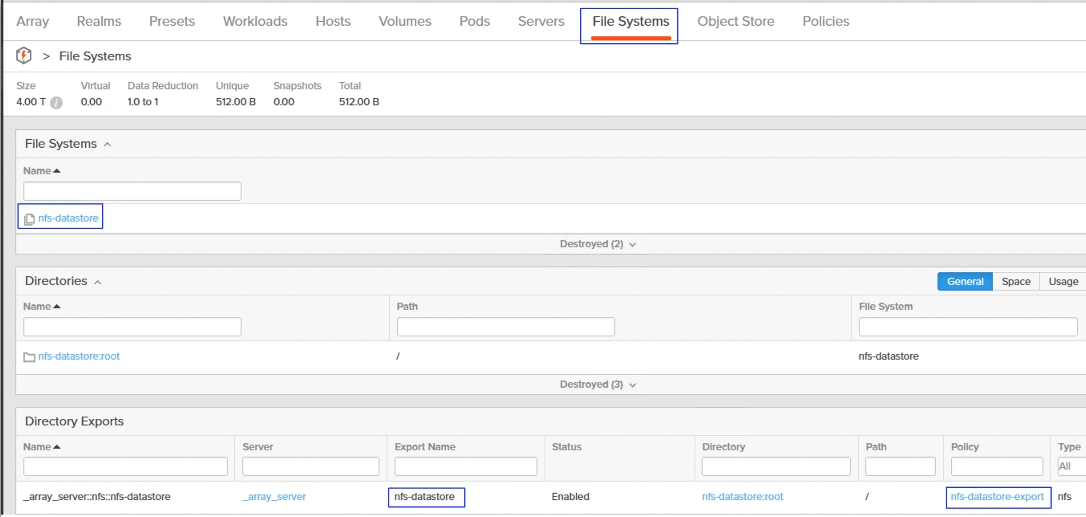
Task: Click the _array_server::nfs::nfs-datastore export name
Action: tap(97, 497)
